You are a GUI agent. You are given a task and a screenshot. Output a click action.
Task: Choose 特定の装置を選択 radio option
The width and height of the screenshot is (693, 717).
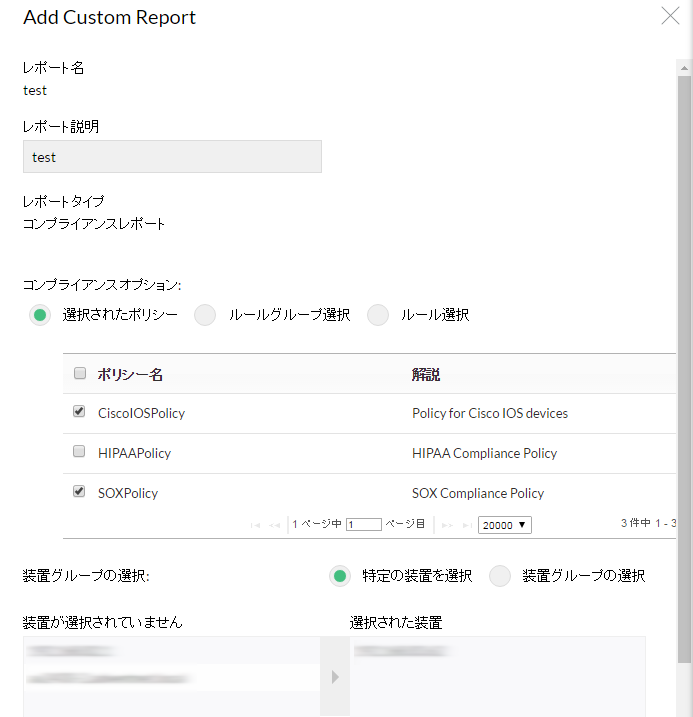coord(340,576)
